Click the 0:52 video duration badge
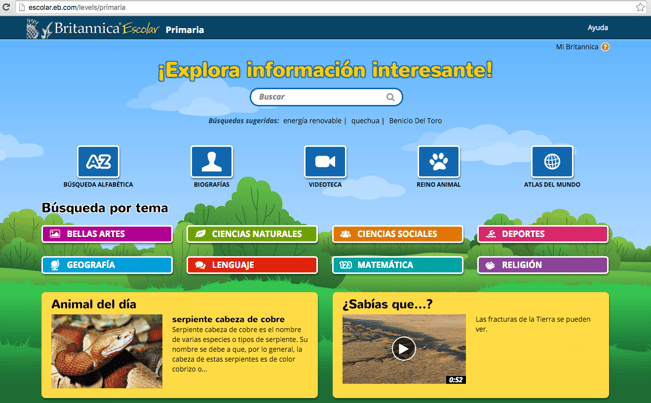The image size is (651, 403). 455,379
